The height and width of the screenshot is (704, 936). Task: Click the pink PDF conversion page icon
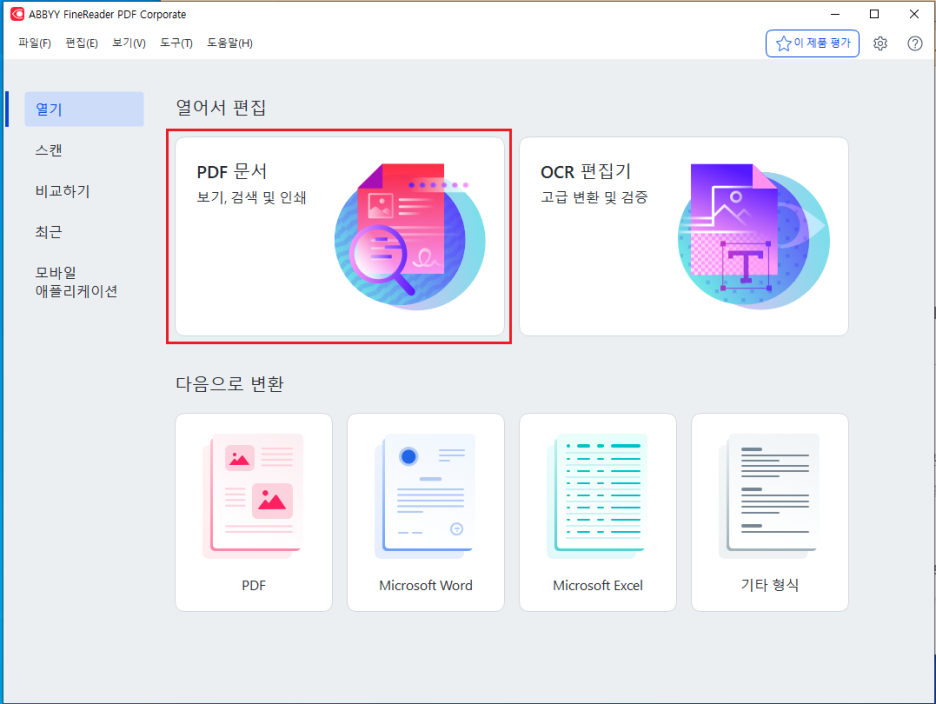[x=253, y=496]
